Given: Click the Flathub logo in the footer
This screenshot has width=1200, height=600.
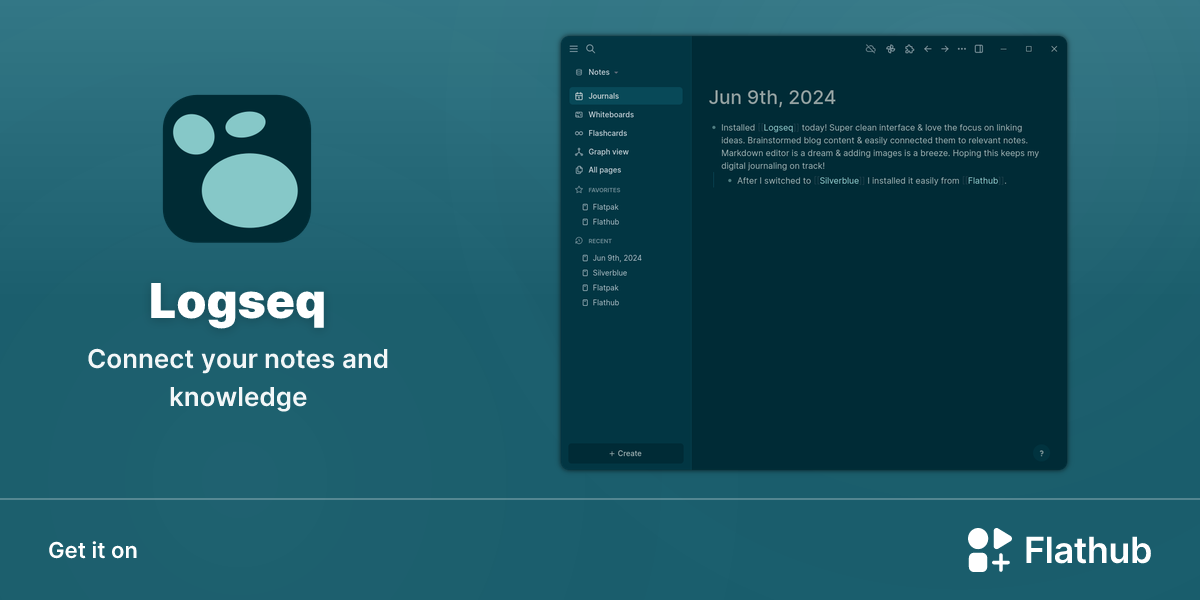Looking at the screenshot, I should (1059, 550).
